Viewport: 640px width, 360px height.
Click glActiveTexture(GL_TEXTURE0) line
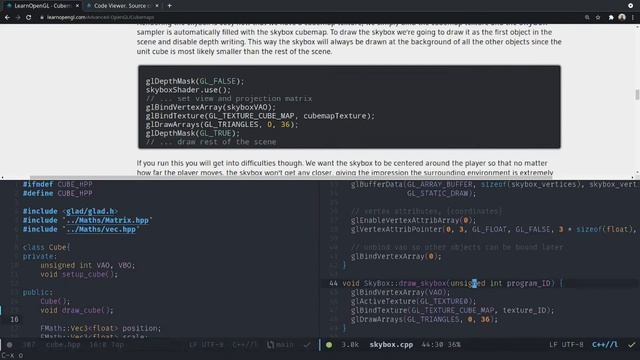click(x=413, y=301)
